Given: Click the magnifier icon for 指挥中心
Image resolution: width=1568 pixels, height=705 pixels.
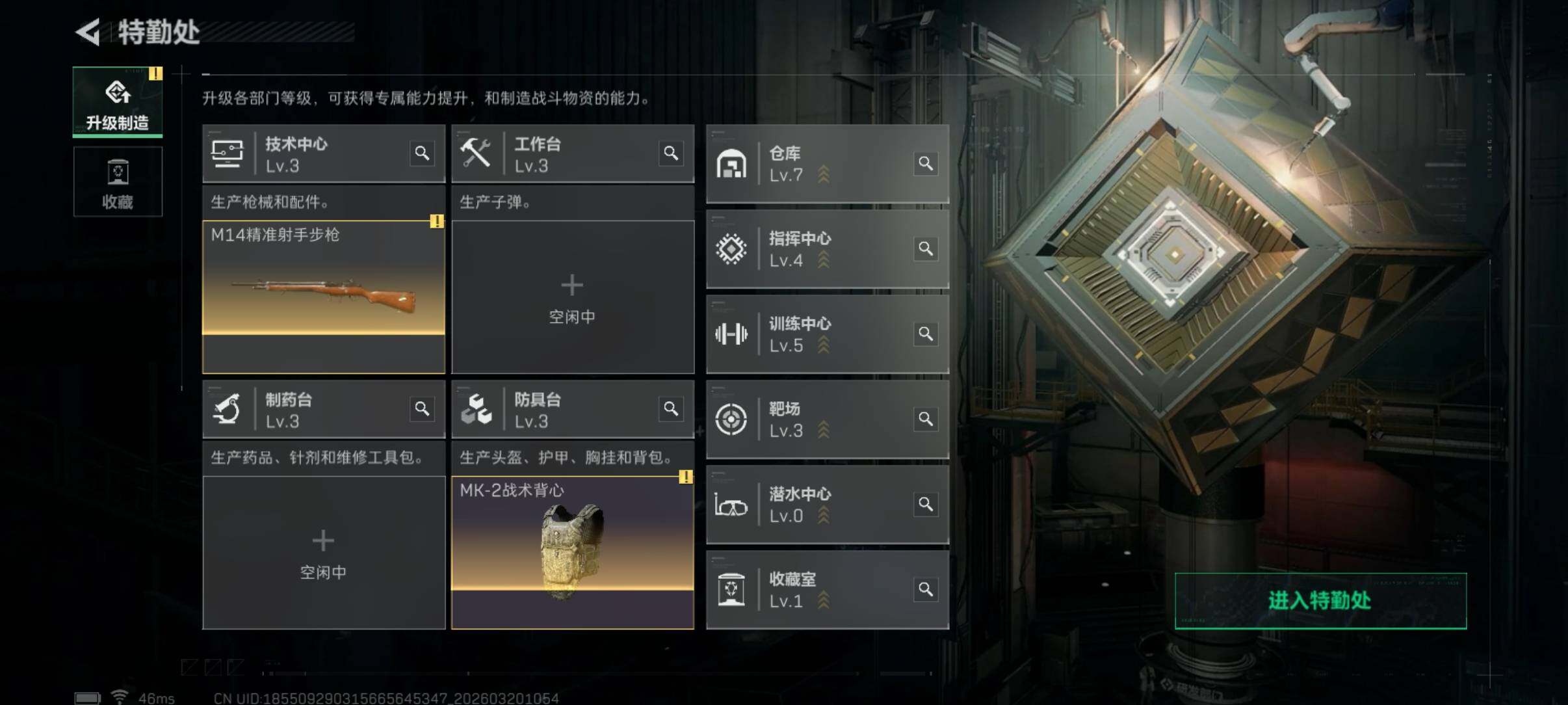Looking at the screenshot, I should tap(926, 248).
